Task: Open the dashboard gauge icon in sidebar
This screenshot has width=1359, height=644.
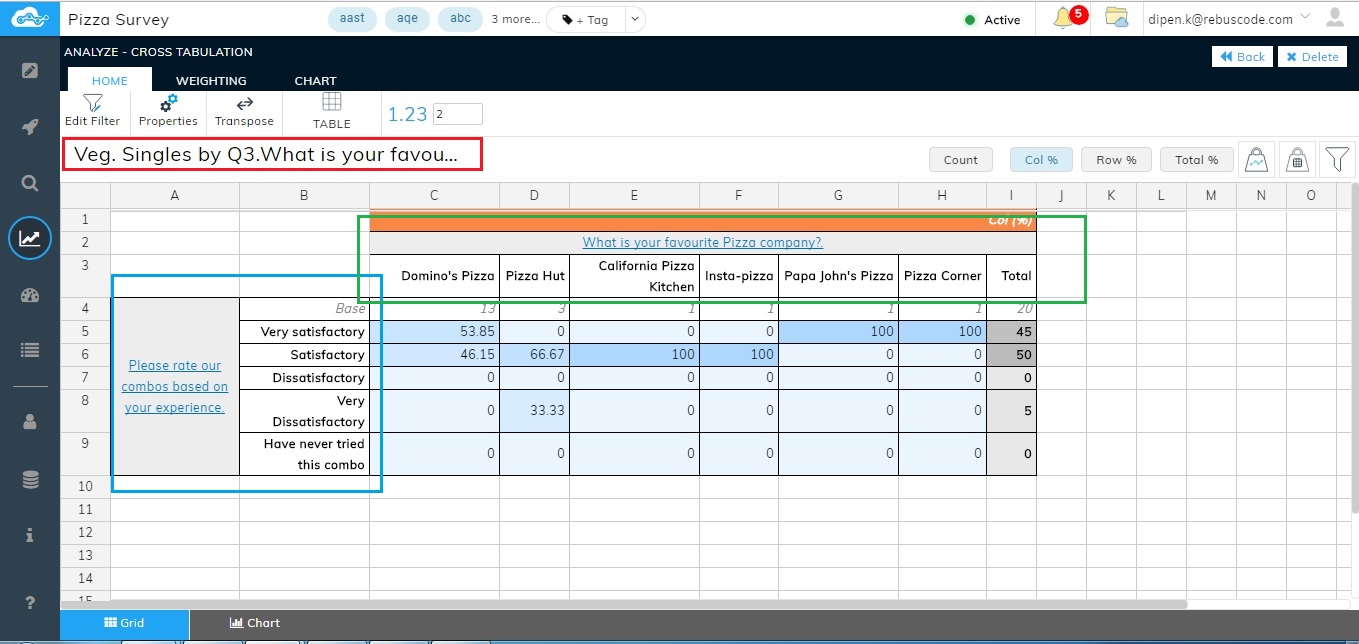Action: coord(30,295)
